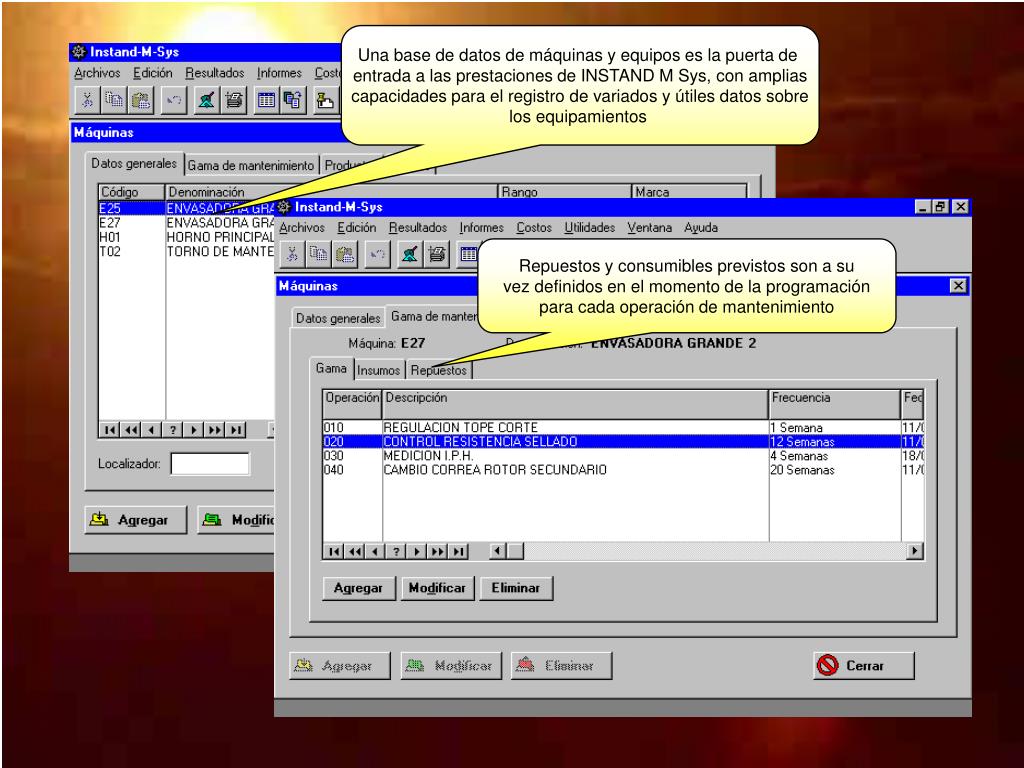
Task: Open the Archivos menu in the back window
Action: (97, 73)
